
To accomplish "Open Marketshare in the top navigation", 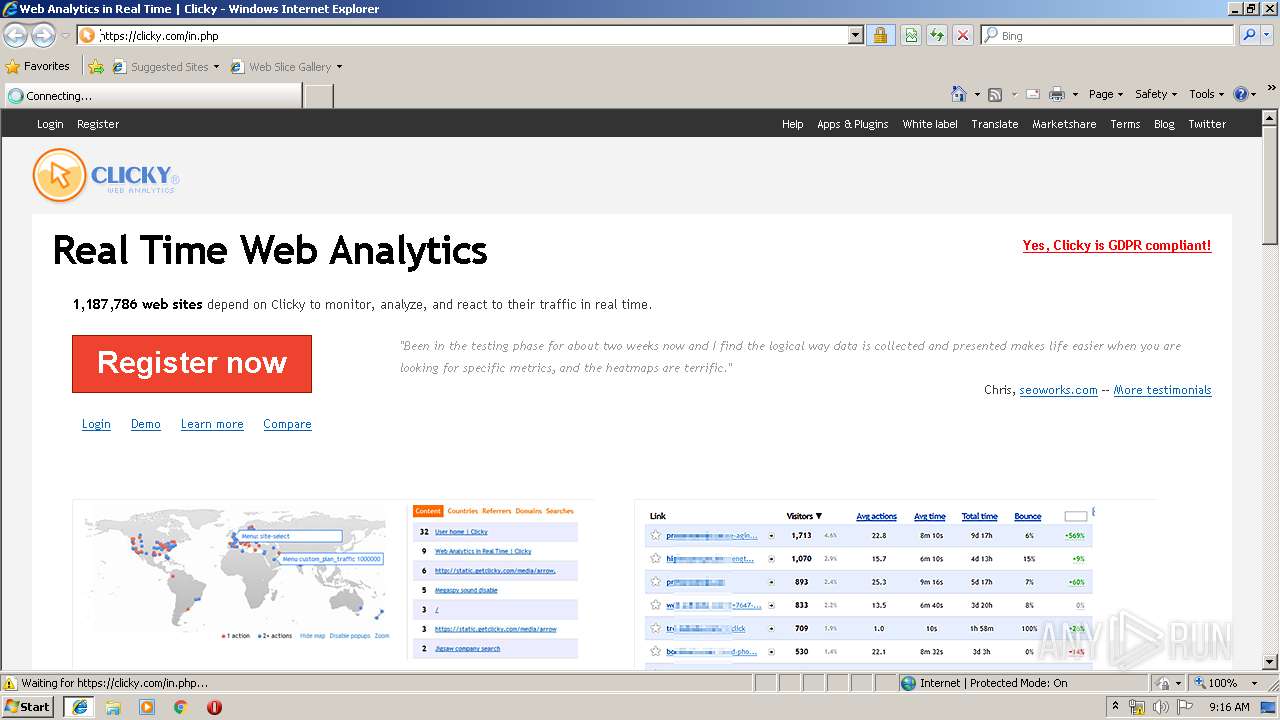I will tap(1064, 124).
